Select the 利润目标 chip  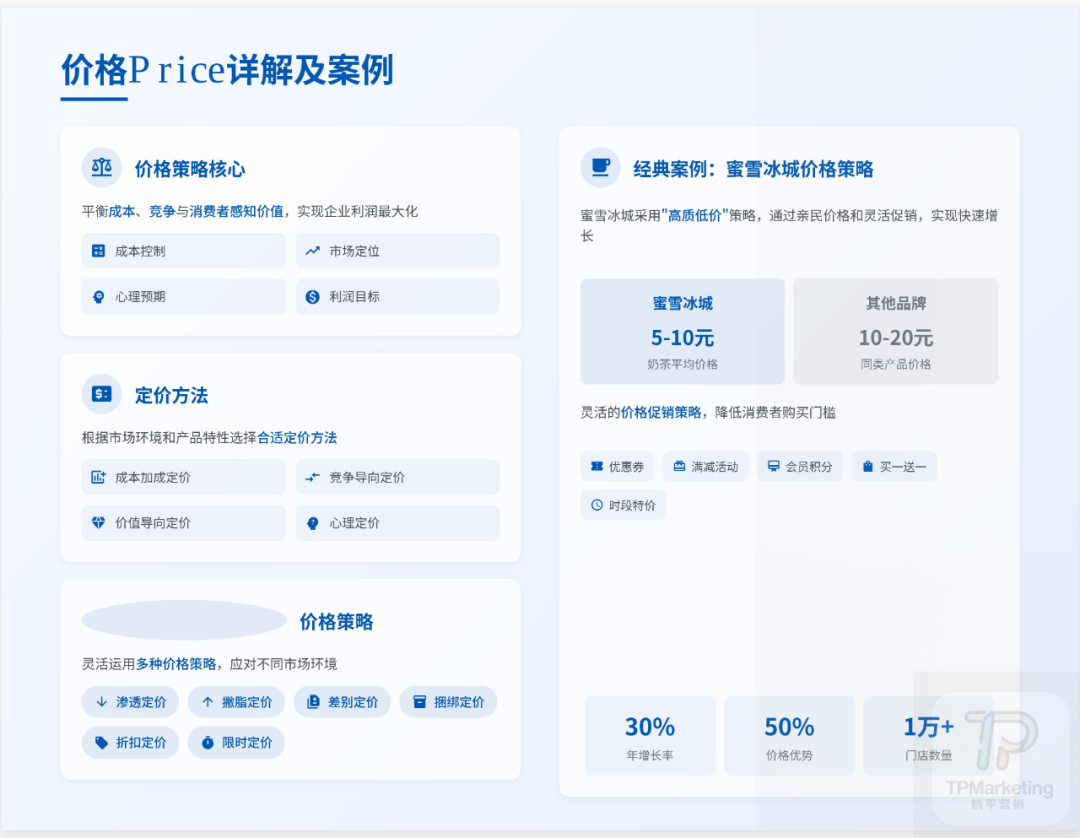[397, 297]
